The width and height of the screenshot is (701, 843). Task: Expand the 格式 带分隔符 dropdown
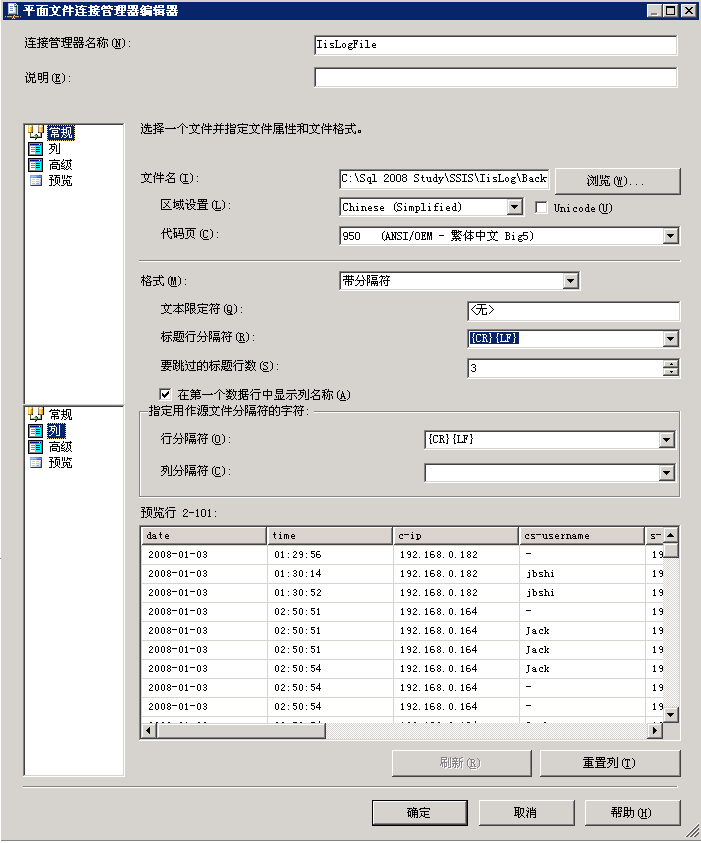click(570, 281)
